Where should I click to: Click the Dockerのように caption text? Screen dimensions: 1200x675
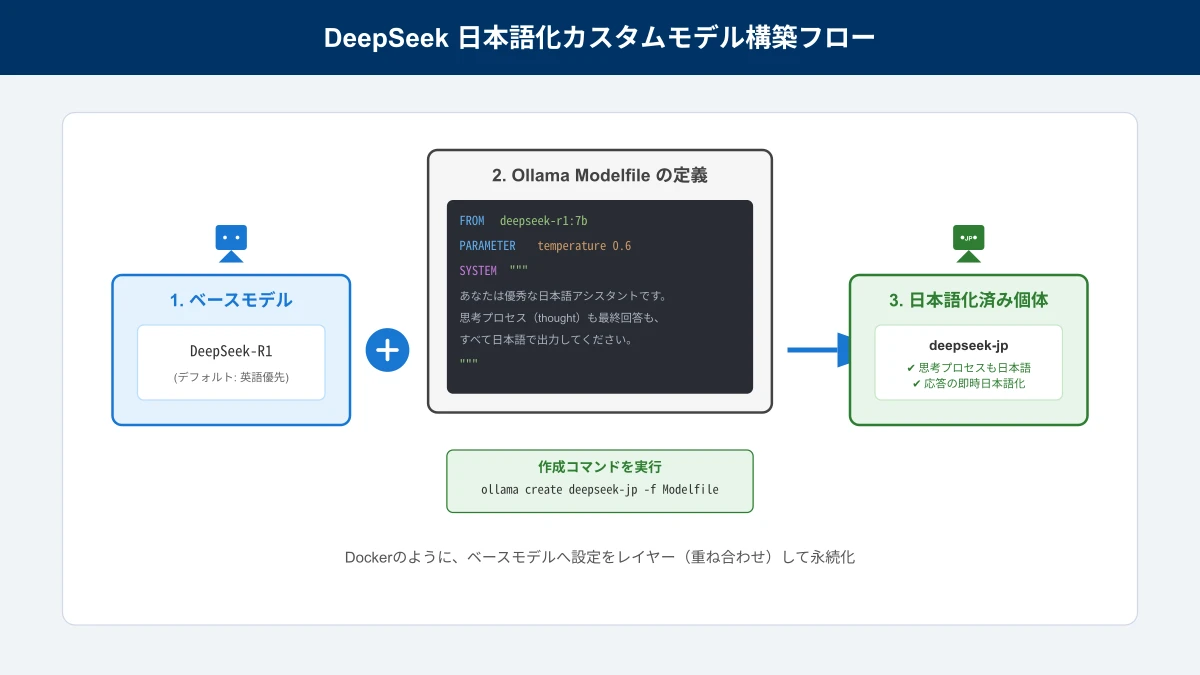(x=600, y=558)
